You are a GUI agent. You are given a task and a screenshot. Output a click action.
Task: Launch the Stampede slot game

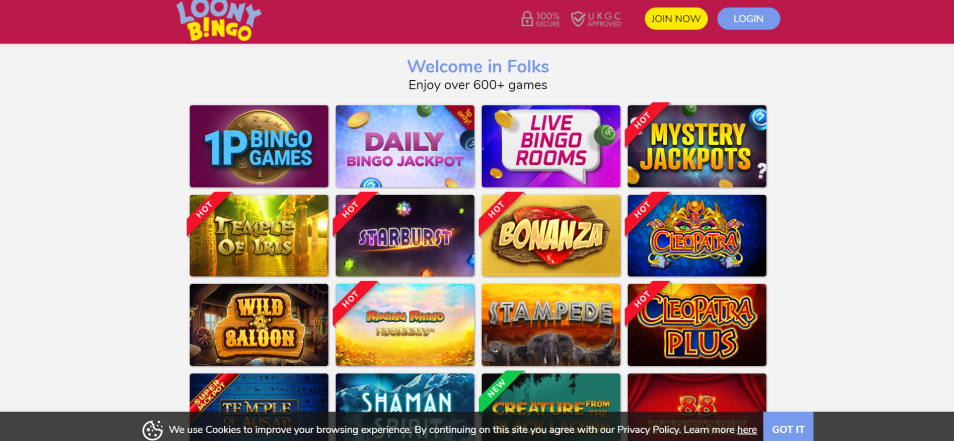click(x=551, y=325)
